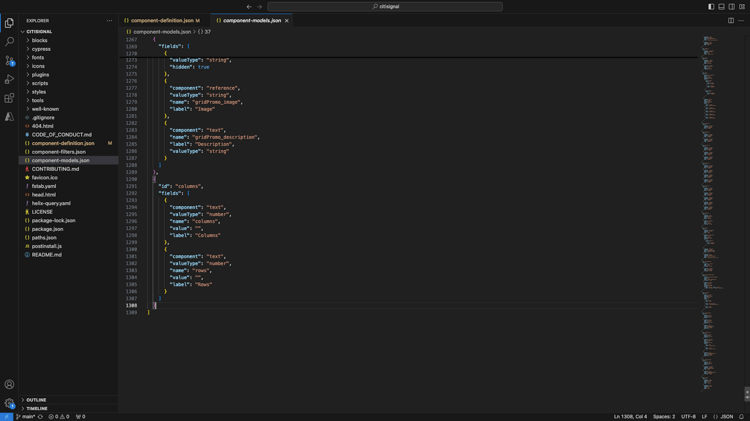
Task: Expand the OUTLINE section
Action: coord(36,400)
